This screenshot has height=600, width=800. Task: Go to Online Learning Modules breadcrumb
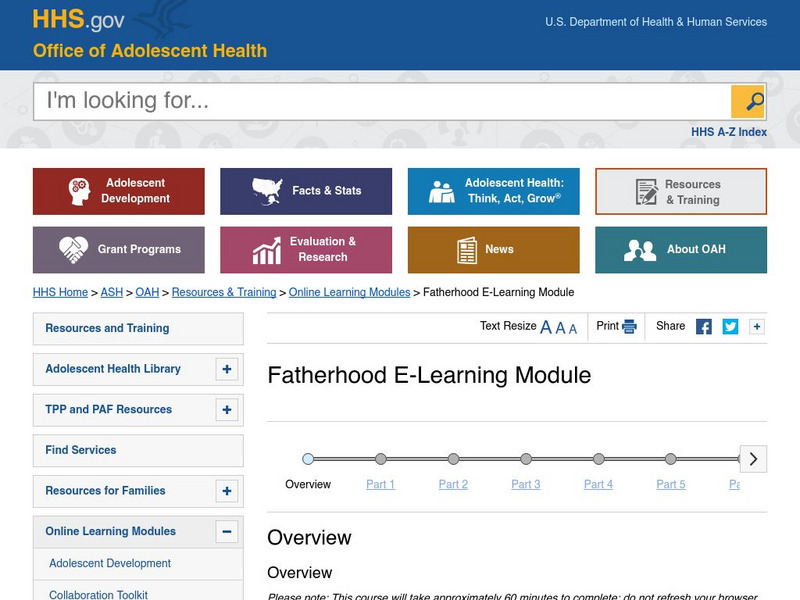point(349,292)
